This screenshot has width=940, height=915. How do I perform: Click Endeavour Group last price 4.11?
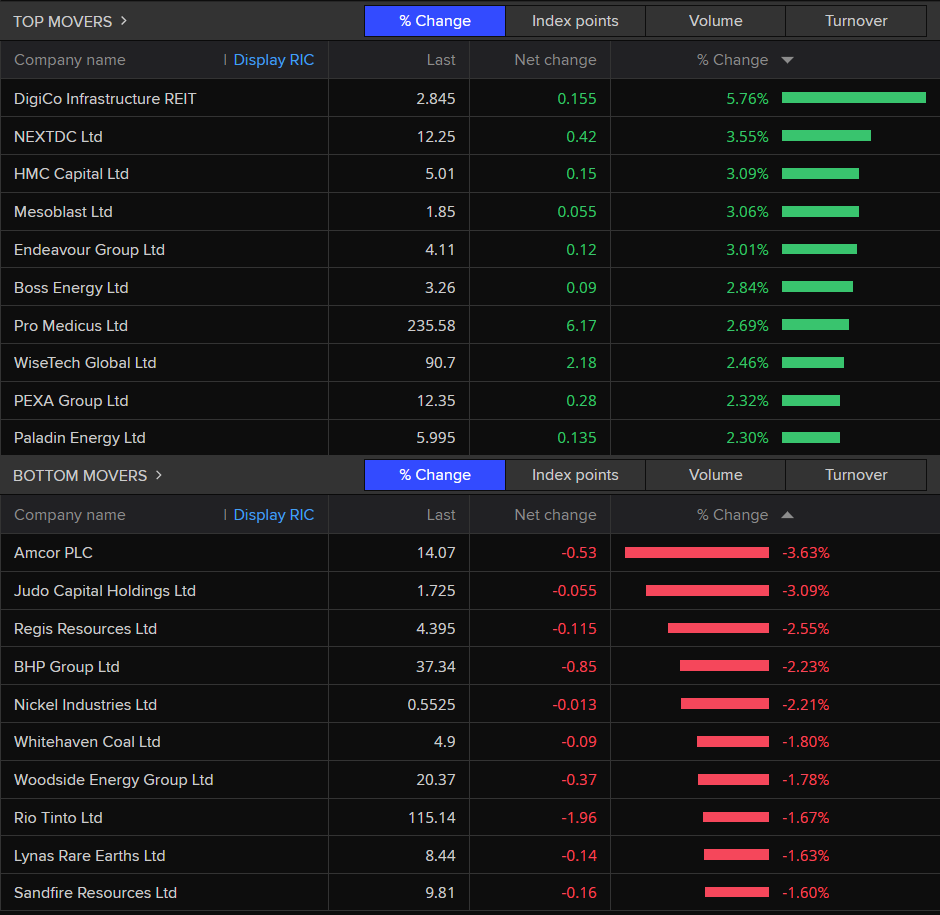(x=440, y=250)
